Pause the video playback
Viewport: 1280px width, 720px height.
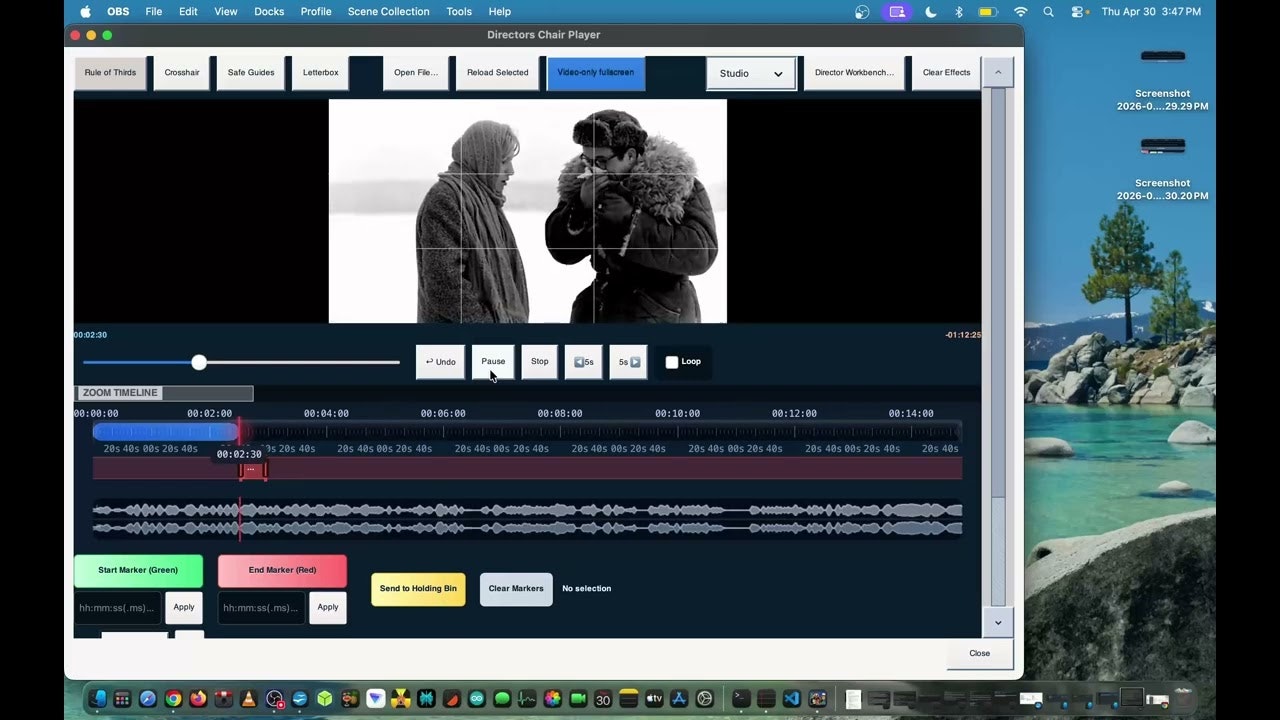tap(493, 362)
